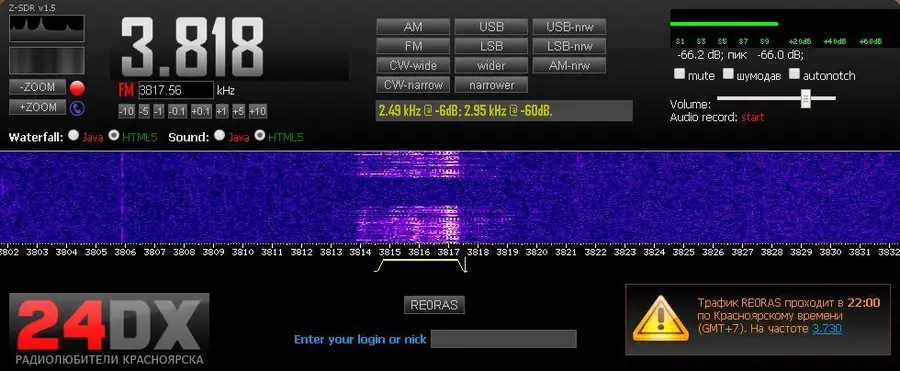Enable the шумодав checkbox
900x371 pixels.
pos(728,74)
